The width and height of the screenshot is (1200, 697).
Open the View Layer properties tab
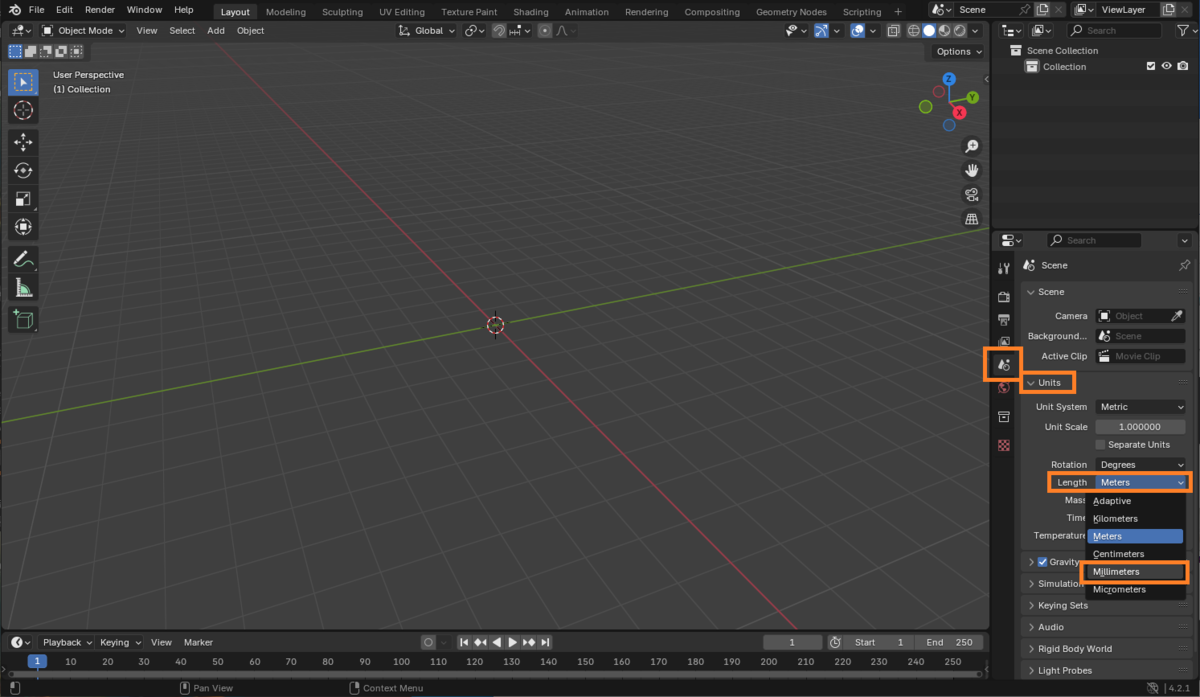pyautogui.click(x=1004, y=342)
